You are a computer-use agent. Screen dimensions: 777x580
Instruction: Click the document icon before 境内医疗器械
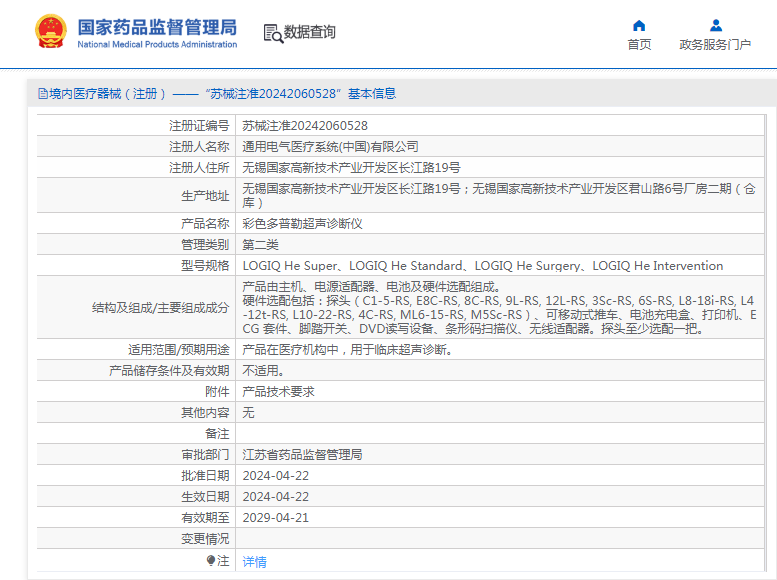[42, 94]
